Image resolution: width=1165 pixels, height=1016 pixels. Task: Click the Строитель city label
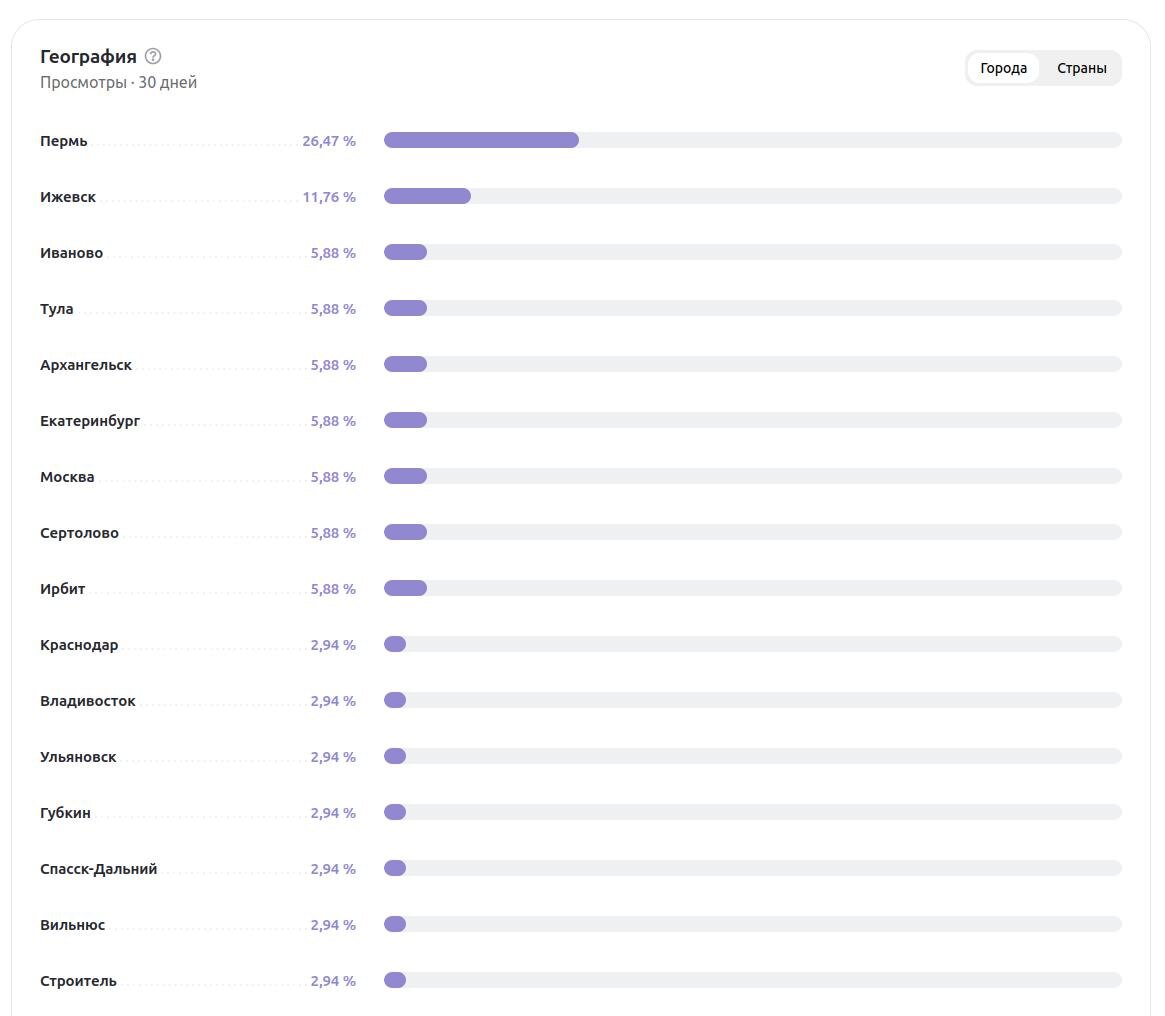coord(78,981)
